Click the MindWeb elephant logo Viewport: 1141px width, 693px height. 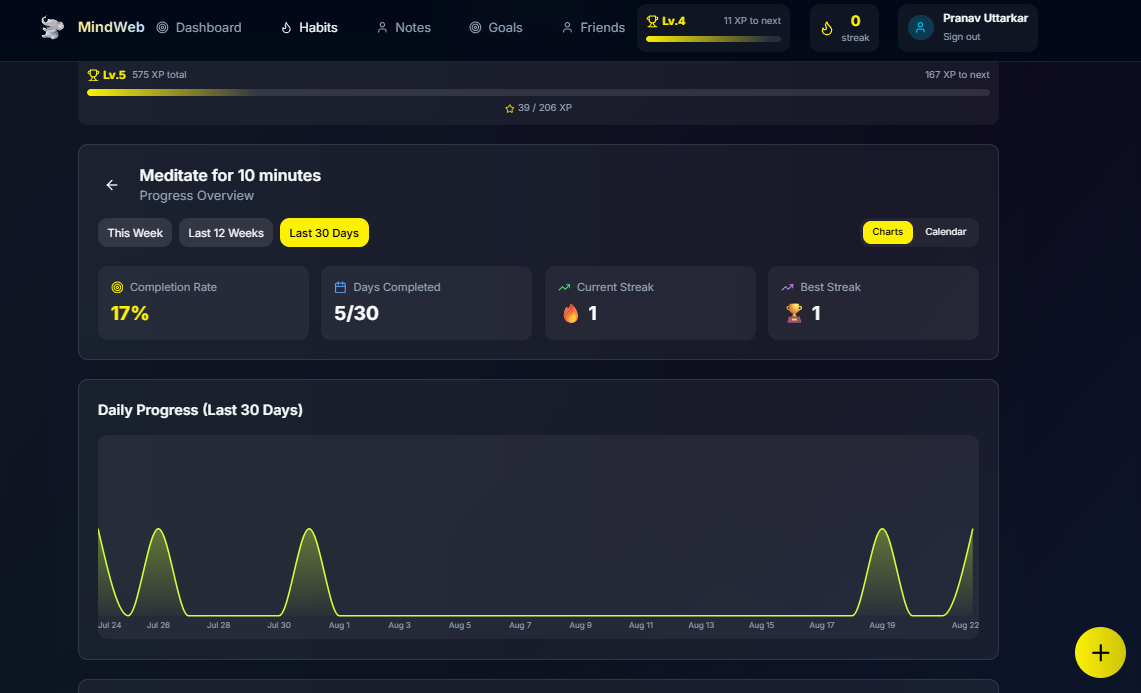51,27
